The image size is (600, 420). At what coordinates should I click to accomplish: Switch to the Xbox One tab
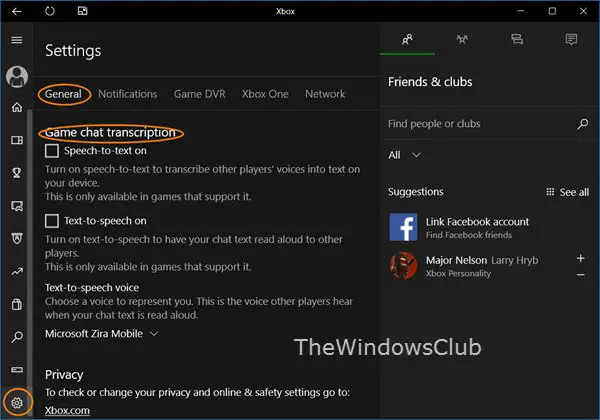point(265,94)
